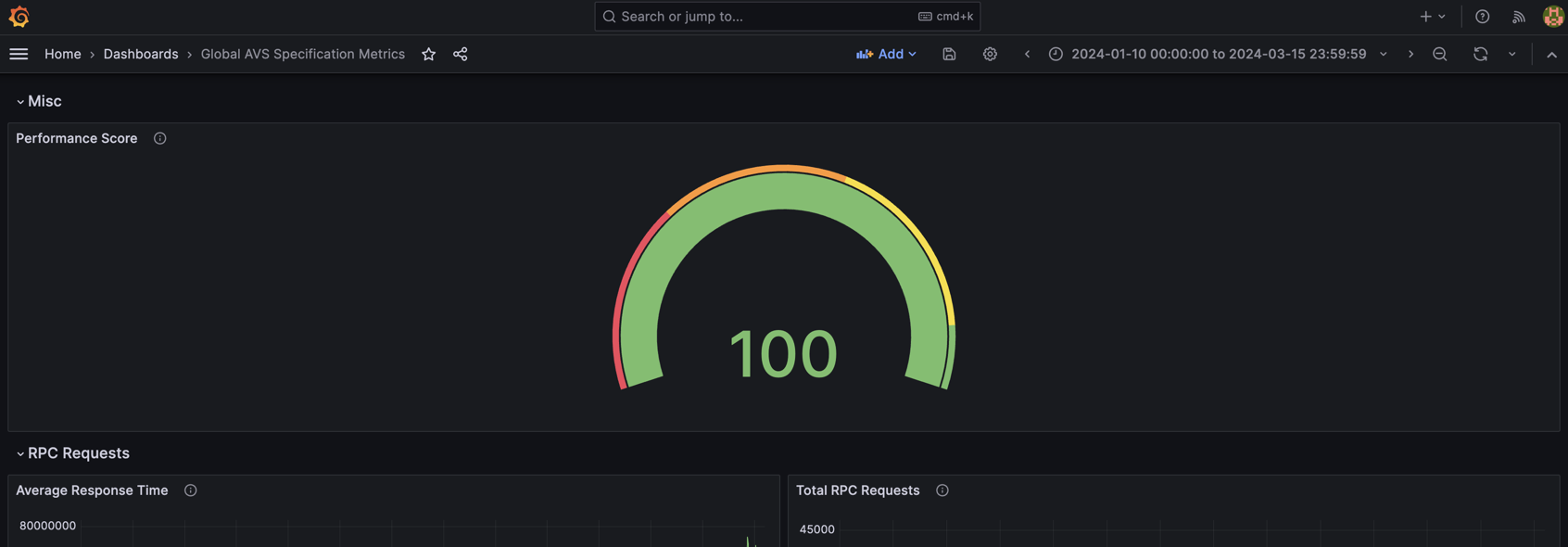Viewport: 1568px width, 547px height.
Task: Click the share dashboard icon
Action: pos(460,54)
